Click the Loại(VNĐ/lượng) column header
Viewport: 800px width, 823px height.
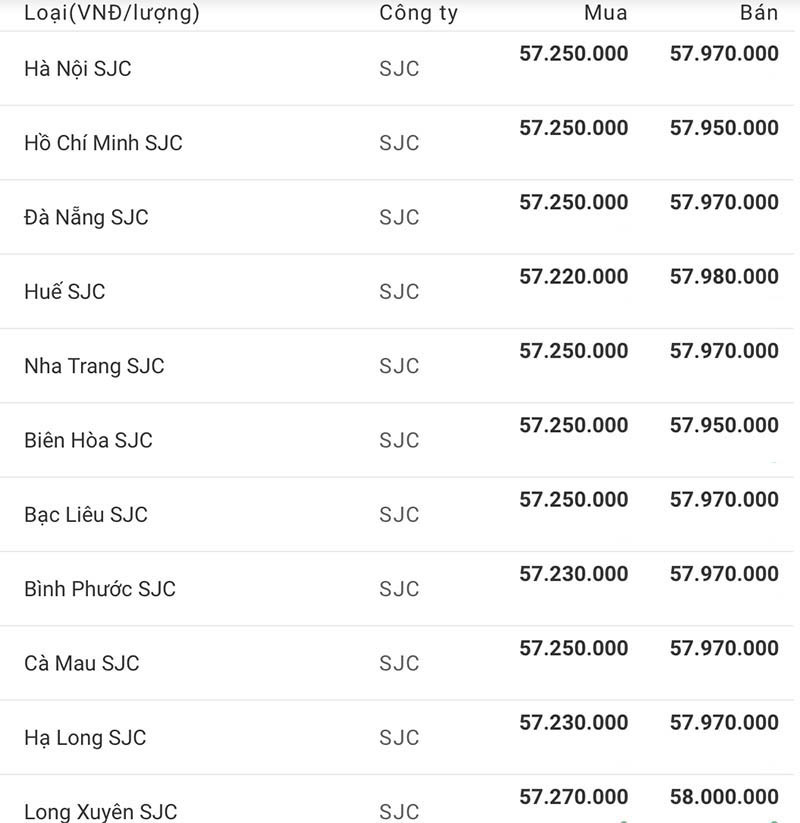[x=112, y=14]
